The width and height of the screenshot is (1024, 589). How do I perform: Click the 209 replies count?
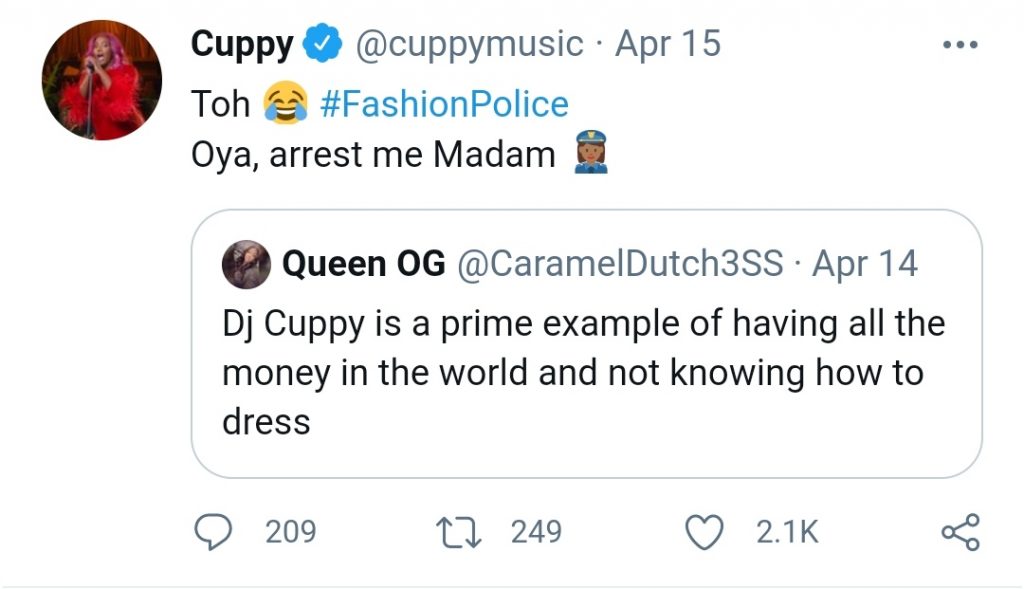pos(290,532)
